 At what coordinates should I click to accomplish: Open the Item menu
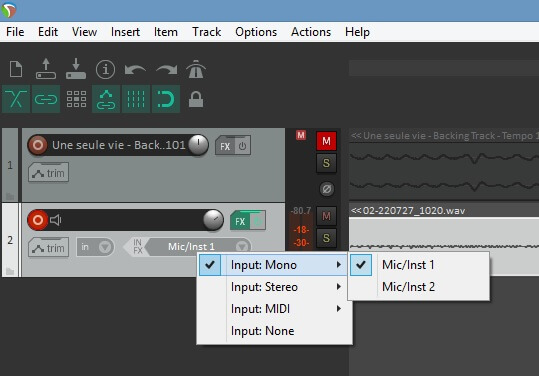tap(166, 32)
